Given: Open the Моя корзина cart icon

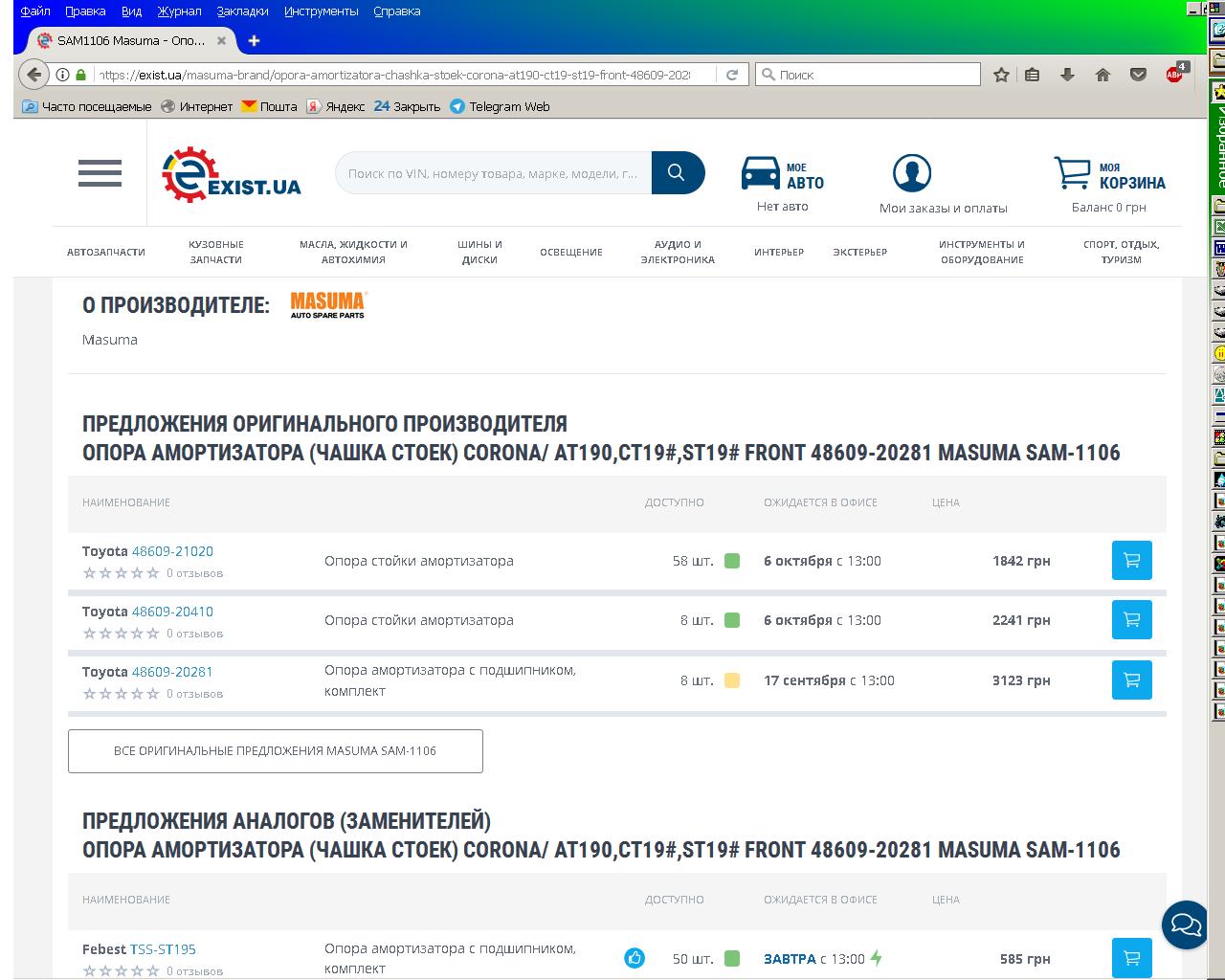Looking at the screenshot, I should tap(1072, 173).
